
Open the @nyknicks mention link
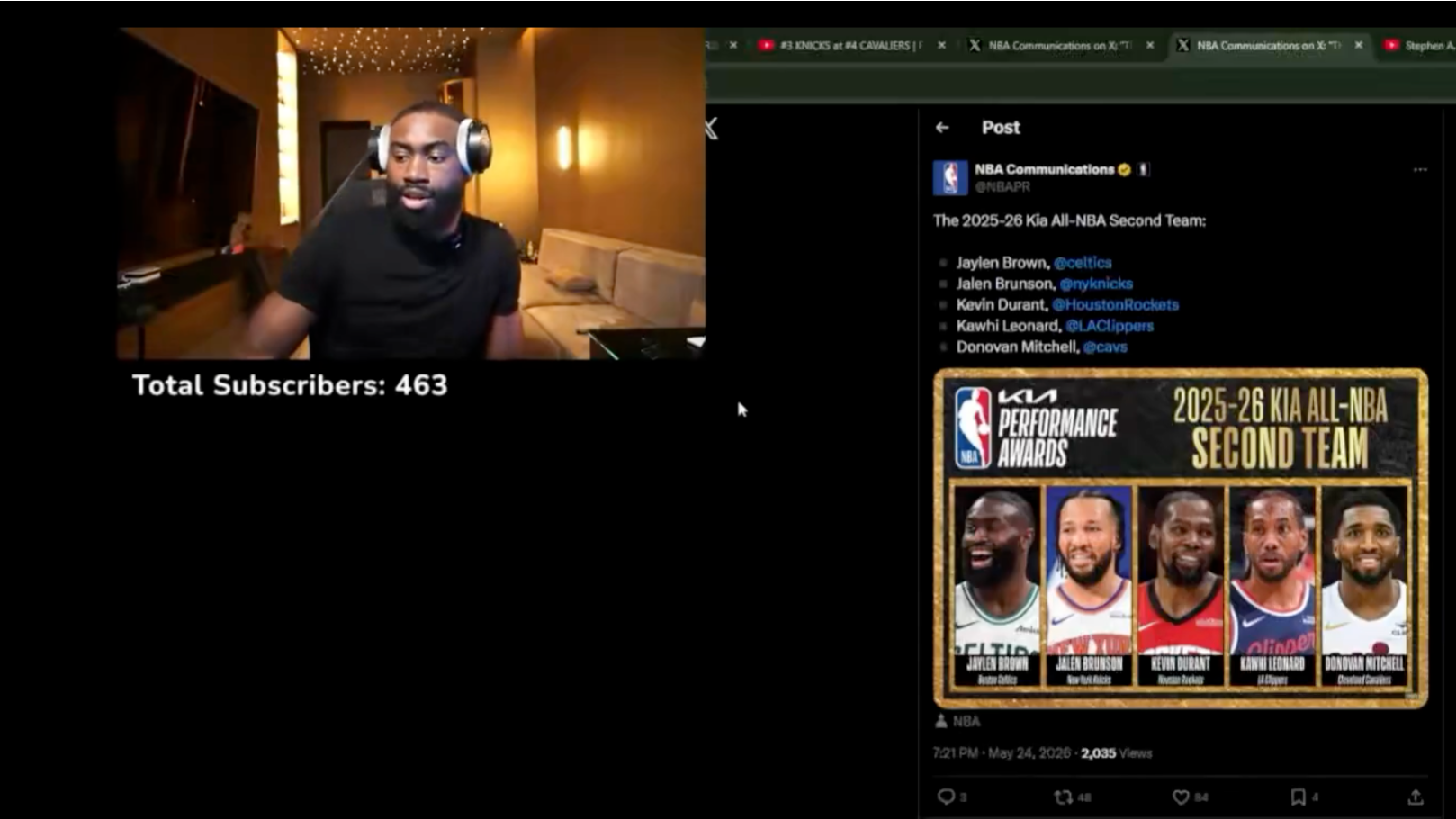[1096, 283]
